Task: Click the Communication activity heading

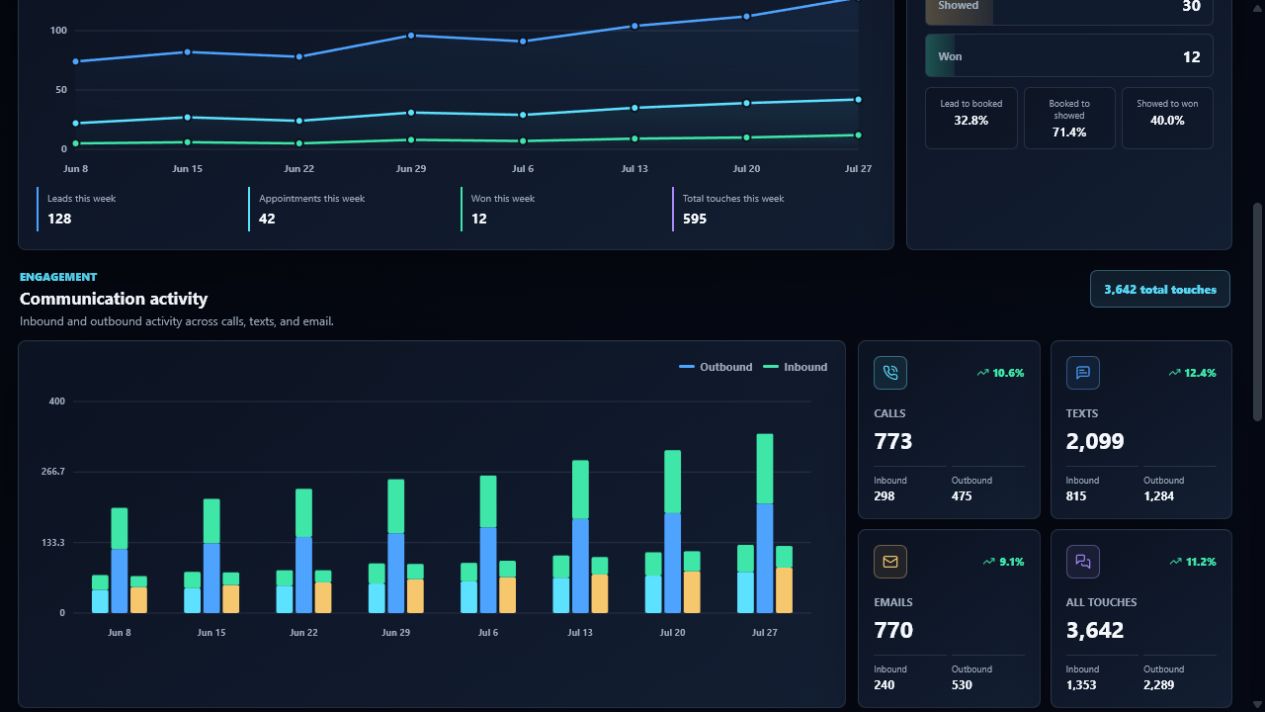Action: tap(113, 299)
